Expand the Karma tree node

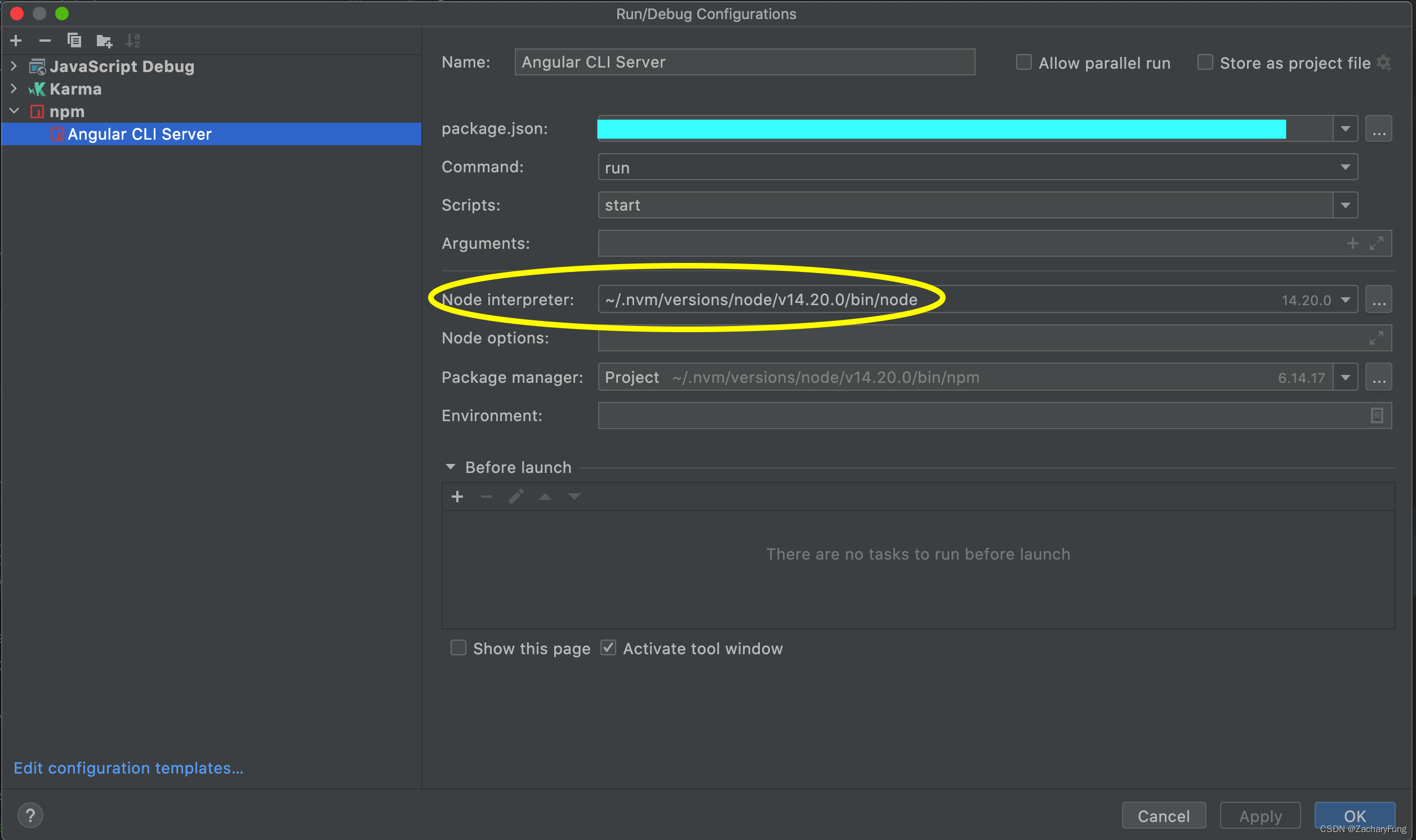[x=14, y=89]
